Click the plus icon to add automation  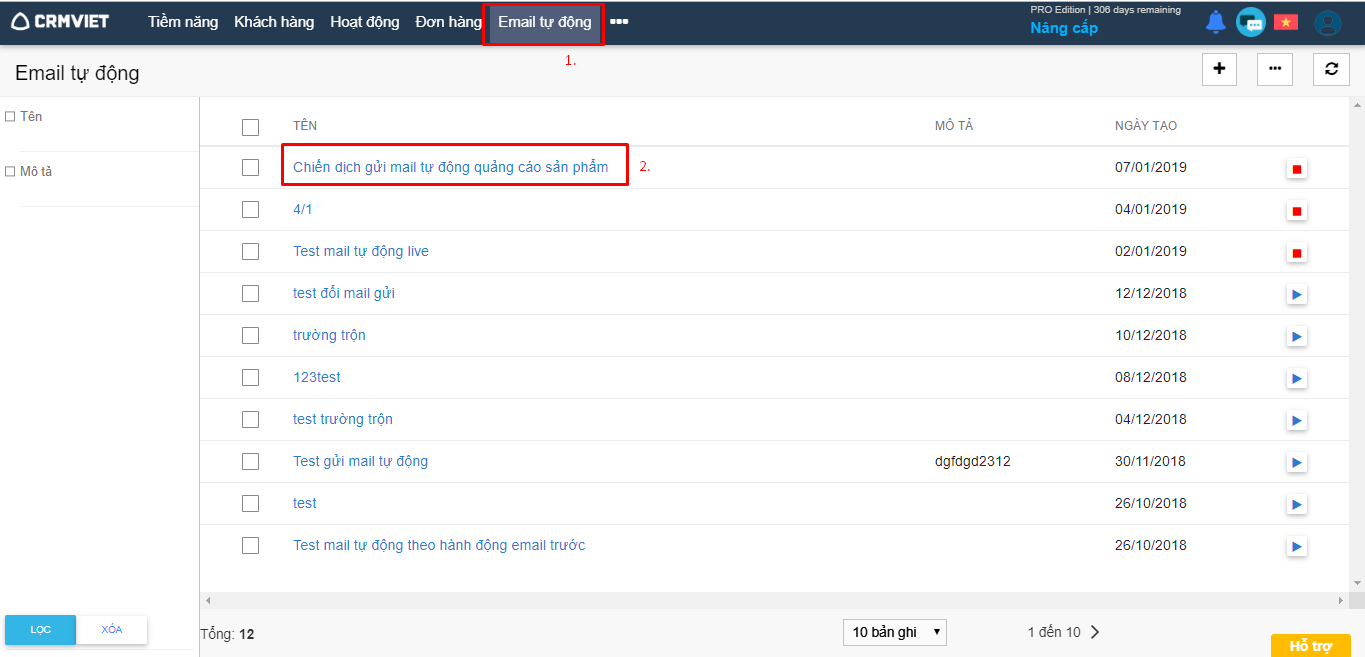tap(1219, 69)
